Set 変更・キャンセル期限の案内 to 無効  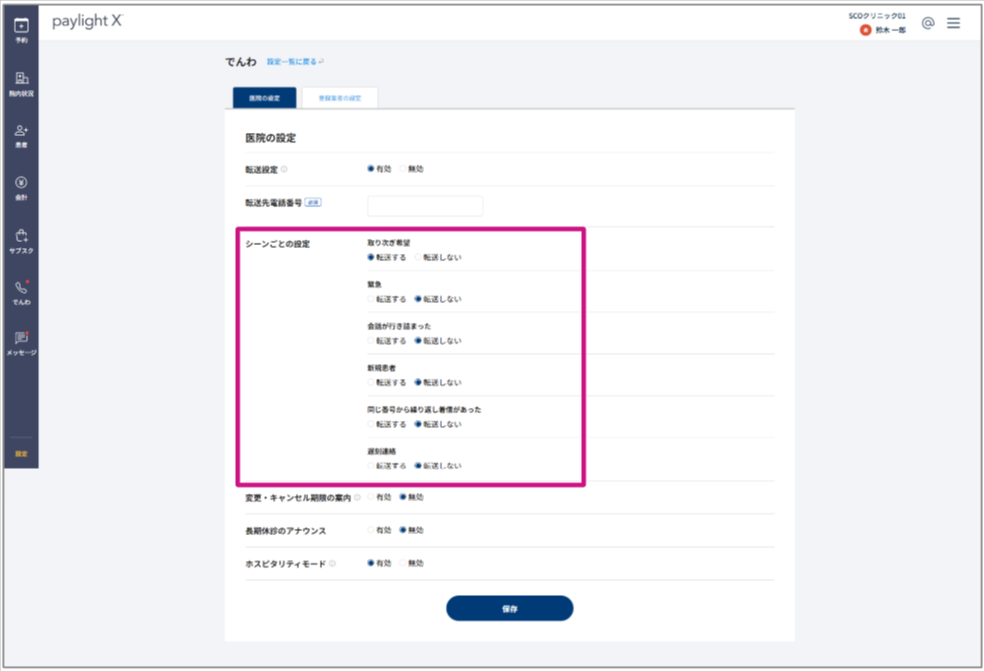point(403,497)
